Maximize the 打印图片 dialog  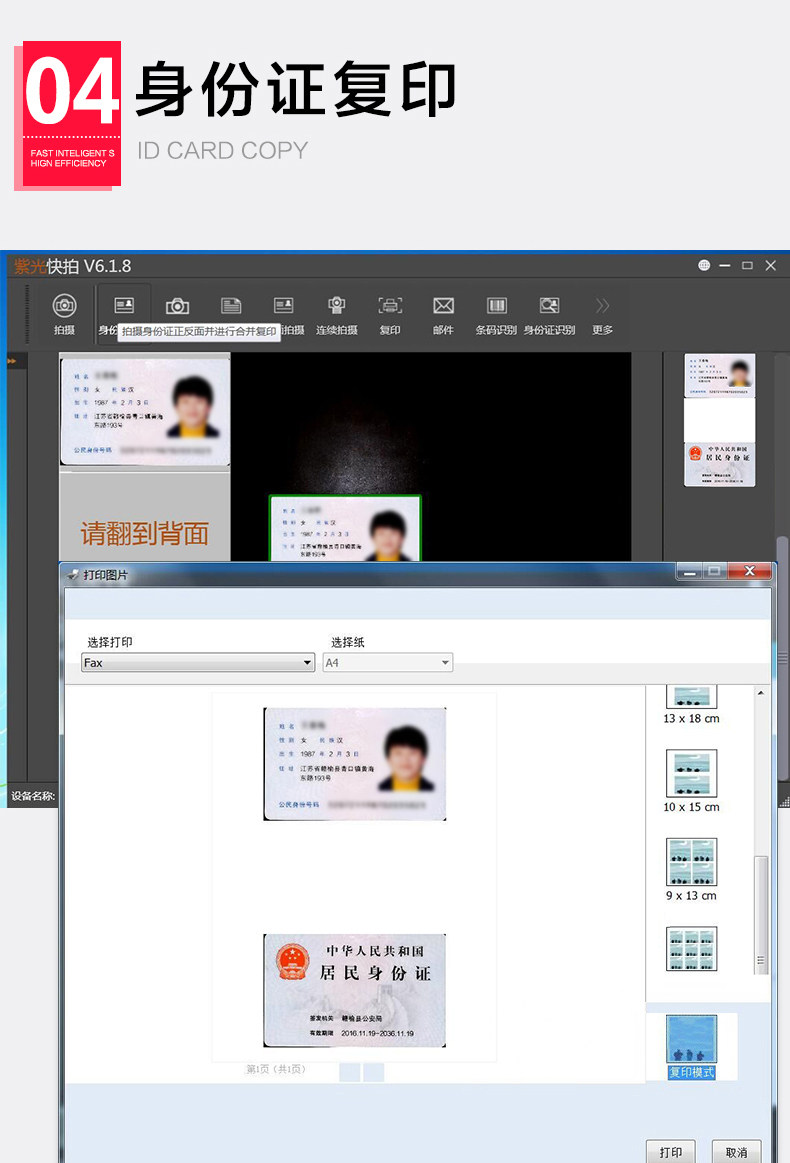point(715,571)
